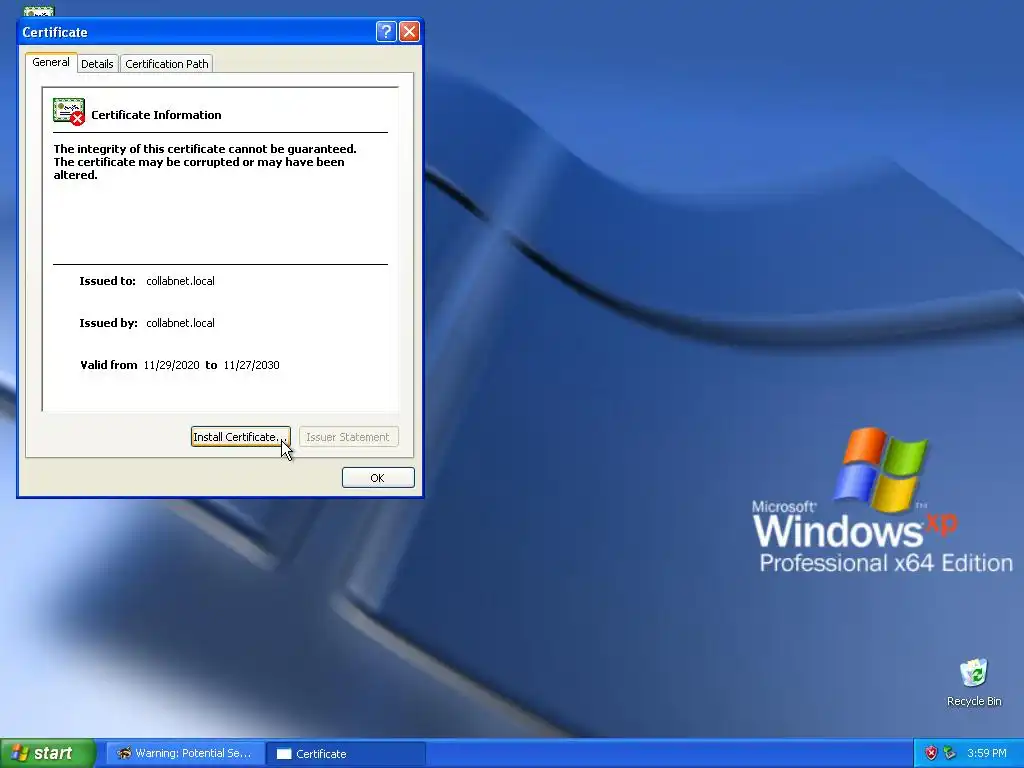1024x768 pixels.
Task: Switch to the Details tab
Action: 97,63
